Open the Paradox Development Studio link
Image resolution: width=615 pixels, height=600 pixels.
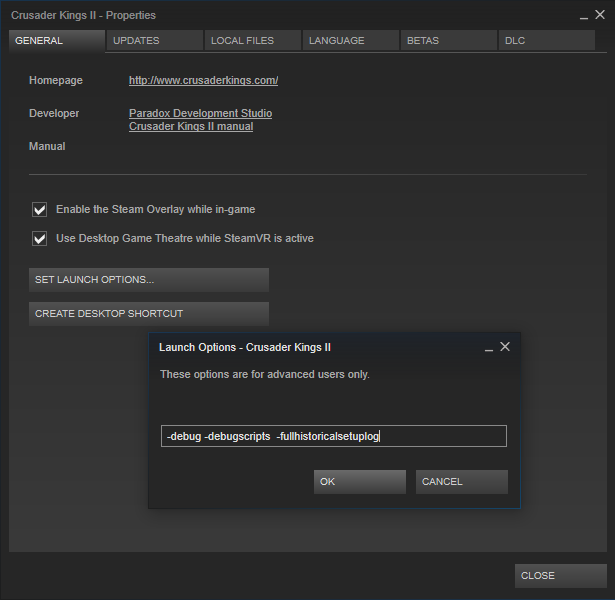200,113
